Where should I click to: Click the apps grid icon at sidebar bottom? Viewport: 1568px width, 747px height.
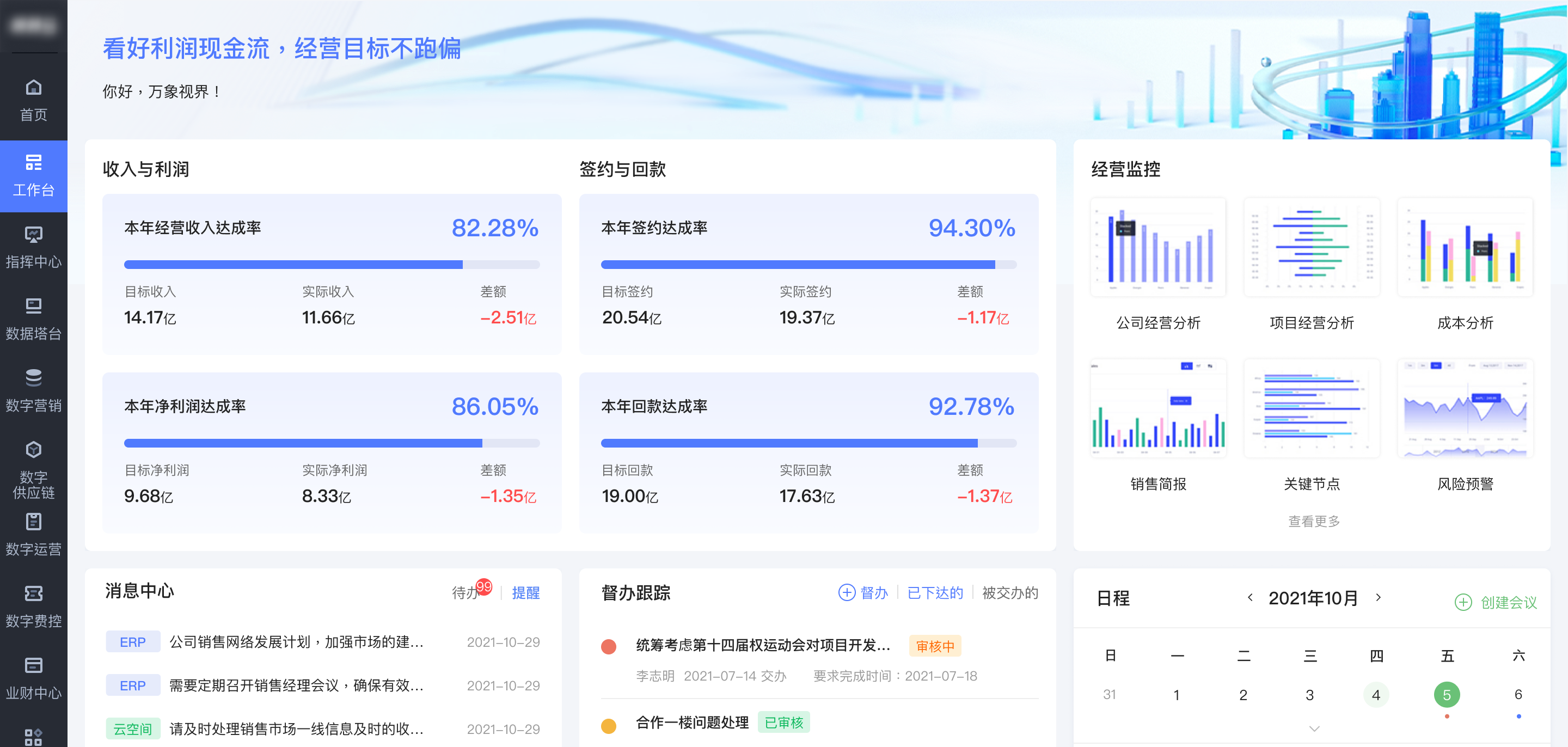point(33,736)
